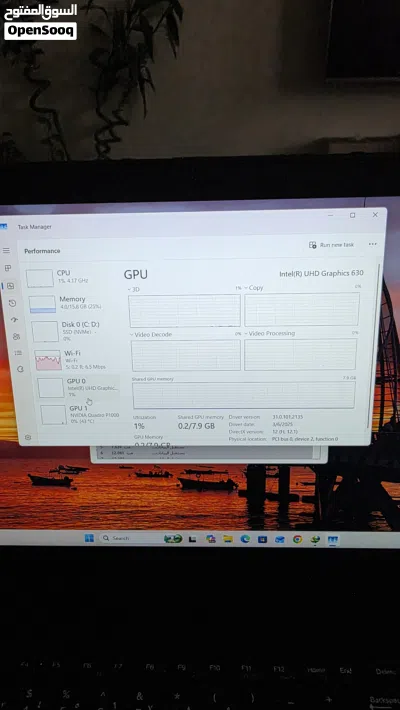Open the Startup apps icon in sidebar
The image size is (400, 710).
coord(14,320)
